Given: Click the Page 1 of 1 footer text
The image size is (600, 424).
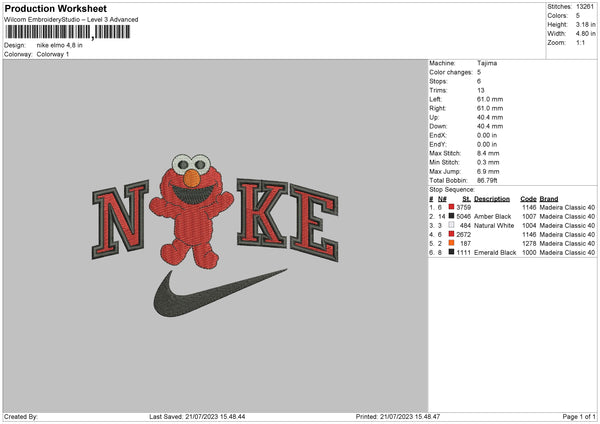Looking at the screenshot, I should click(x=579, y=417).
